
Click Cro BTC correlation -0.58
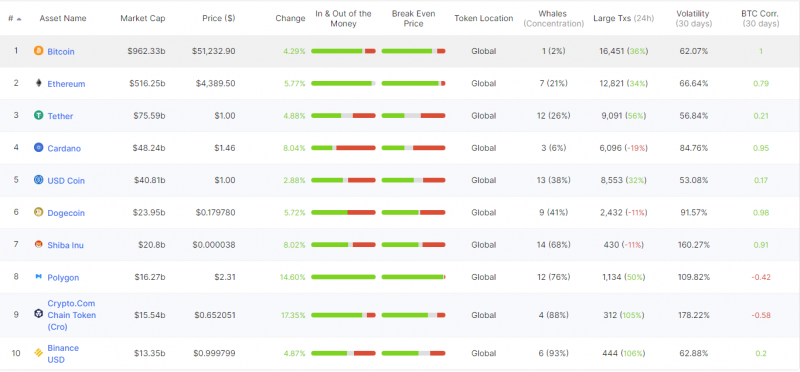coord(761,315)
